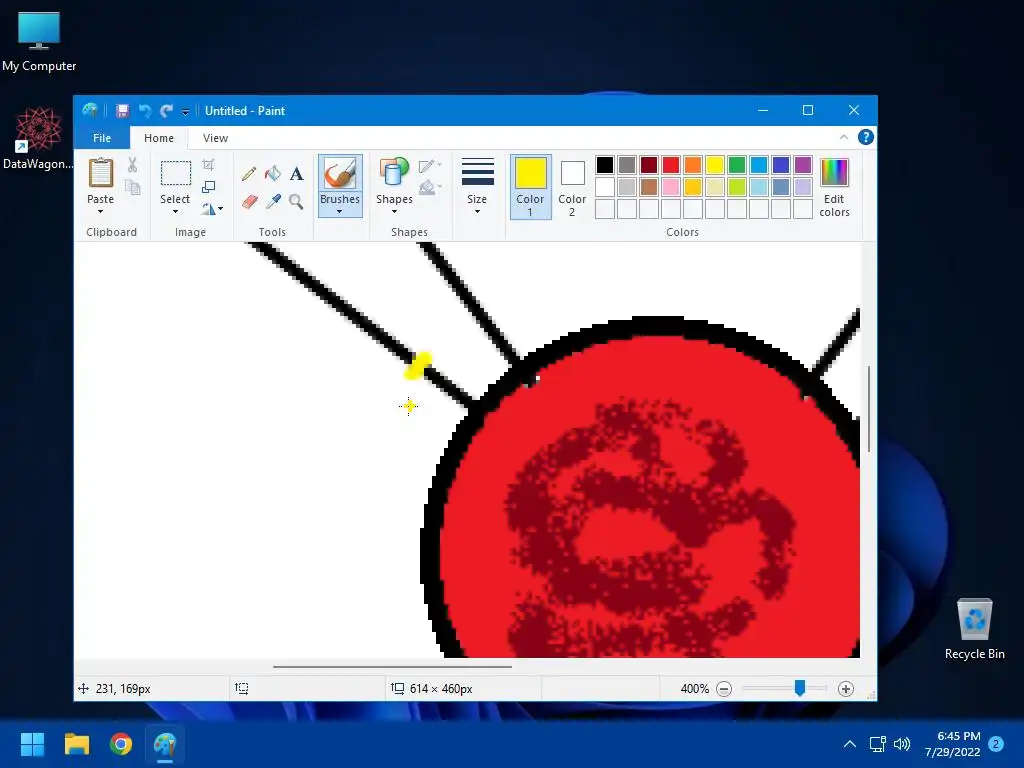Viewport: 1024px width, 768px height.
Task: Pick the green color swatch
Action: point(737,165)
